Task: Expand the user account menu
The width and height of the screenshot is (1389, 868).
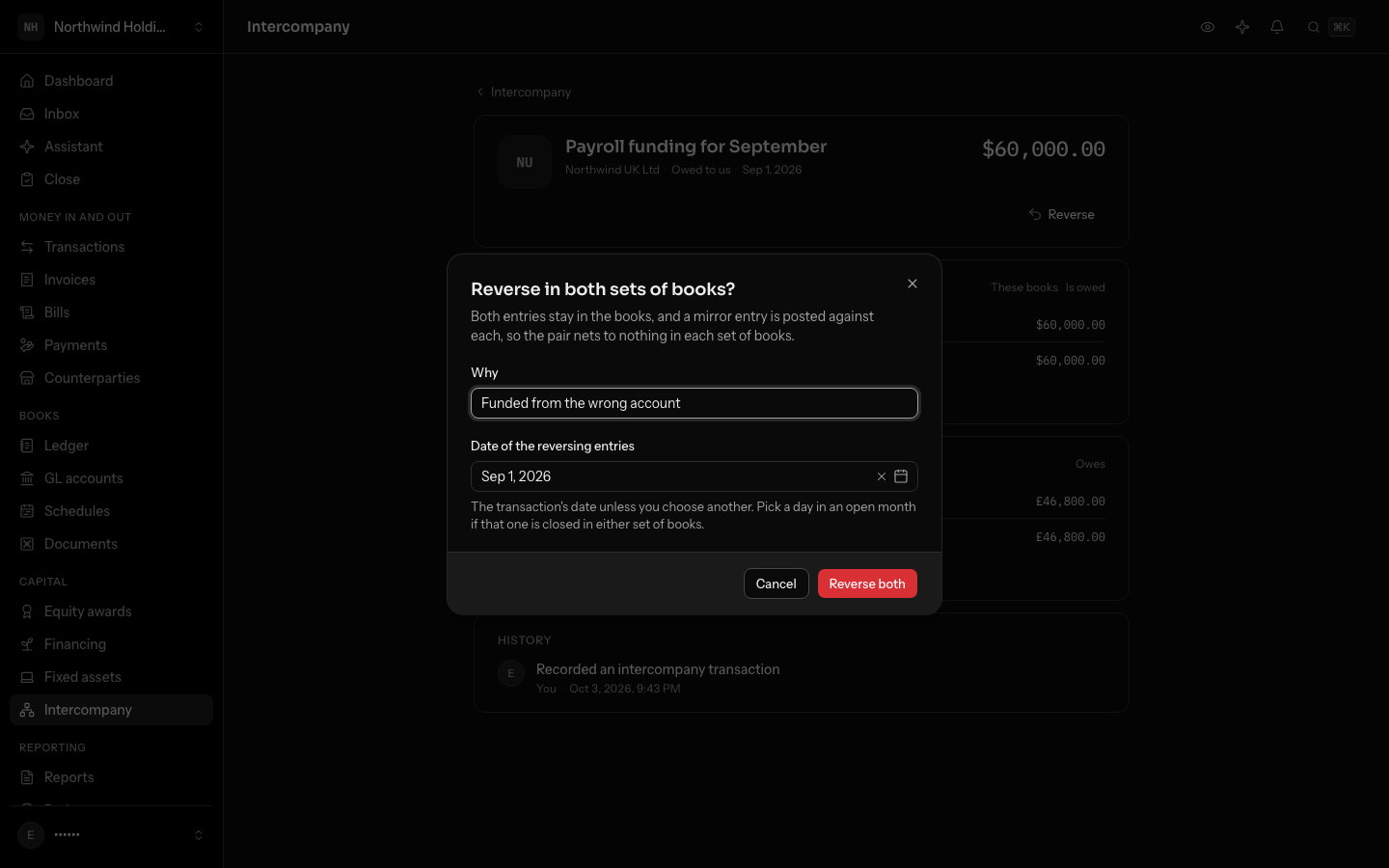Action: [x=112, y=835]
